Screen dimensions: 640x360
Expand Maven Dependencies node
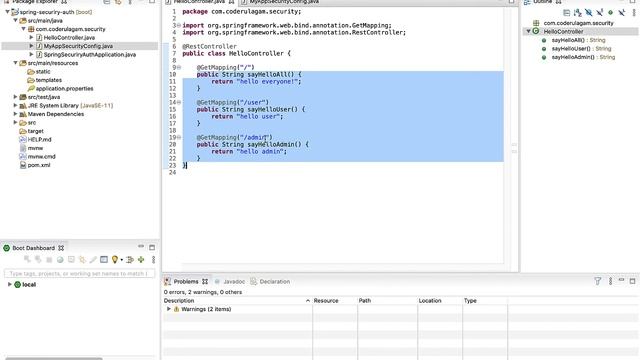point(16,114)
